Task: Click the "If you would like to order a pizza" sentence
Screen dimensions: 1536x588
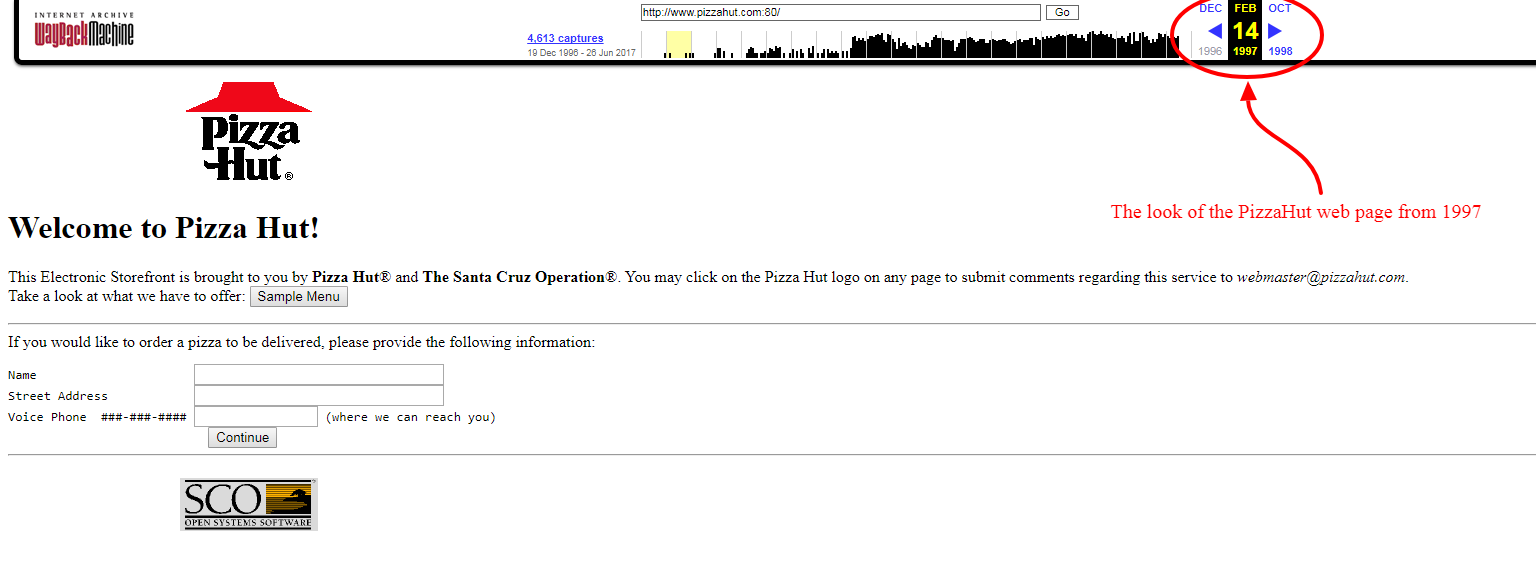Action: pyautogui.click(x=301, y=342)
